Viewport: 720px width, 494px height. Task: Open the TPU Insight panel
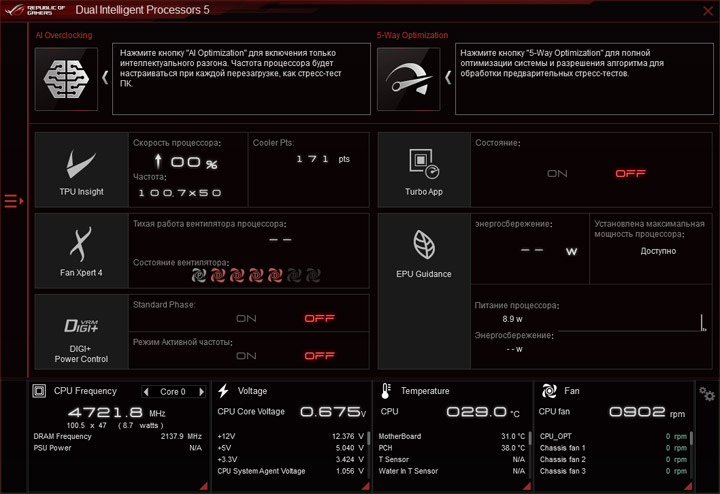81,170
